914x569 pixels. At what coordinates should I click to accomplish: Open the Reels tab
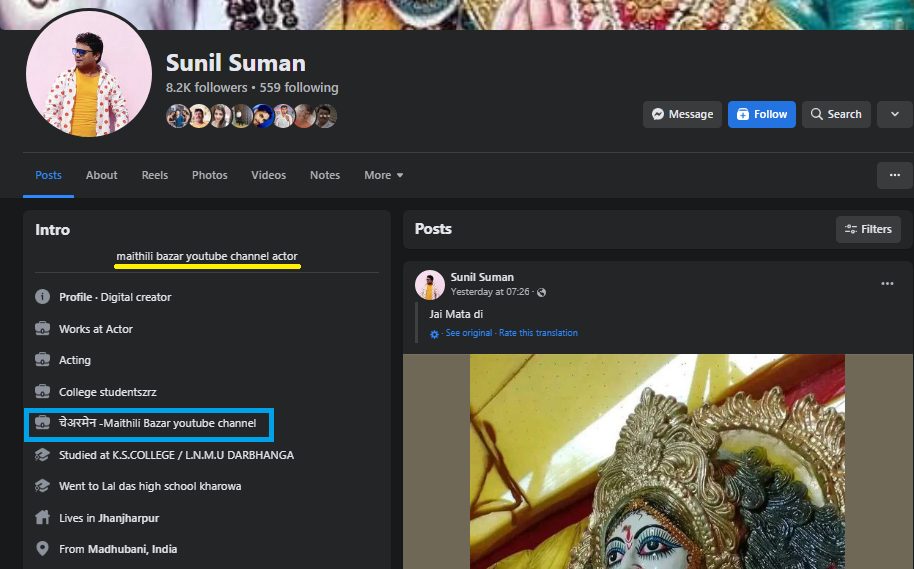(x=154, y=175)
